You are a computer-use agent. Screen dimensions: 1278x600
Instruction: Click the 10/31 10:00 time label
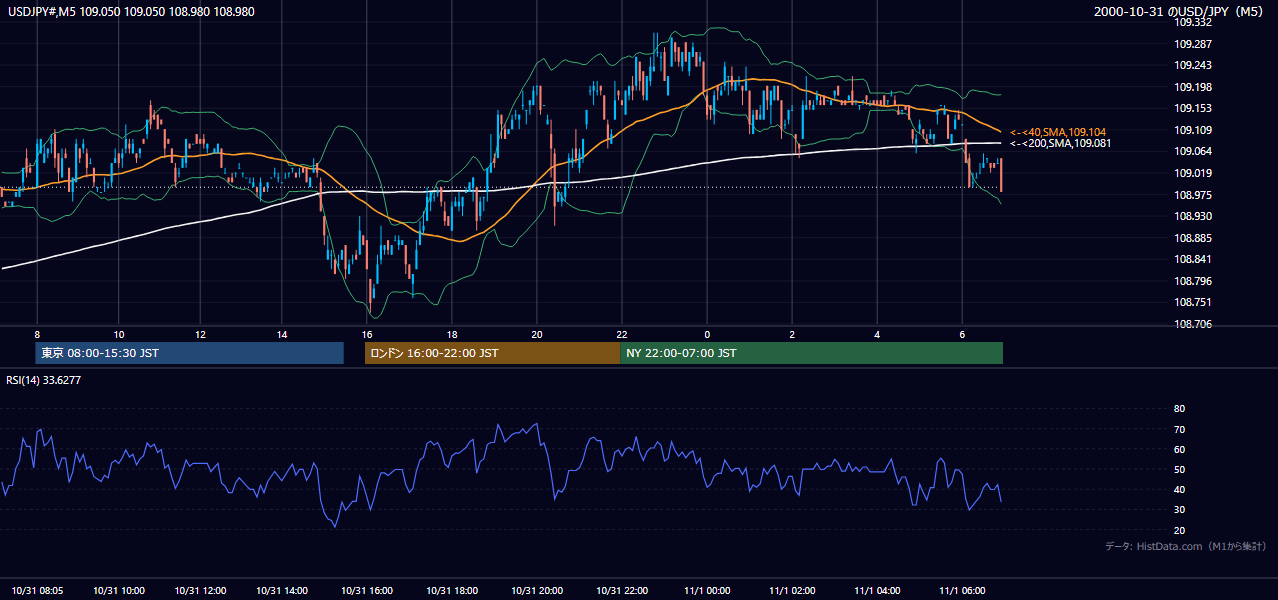click(120, 590)
